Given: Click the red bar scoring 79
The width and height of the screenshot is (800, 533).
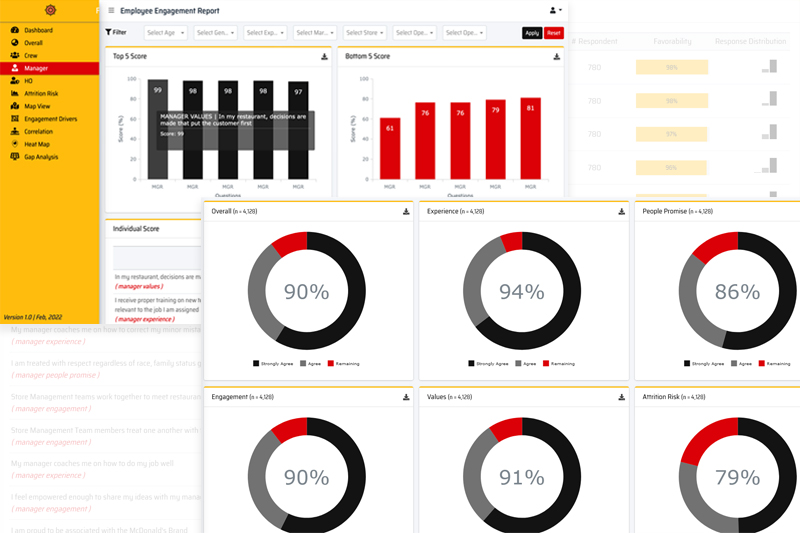Looking at the screenshot, I should coord(495,140).
